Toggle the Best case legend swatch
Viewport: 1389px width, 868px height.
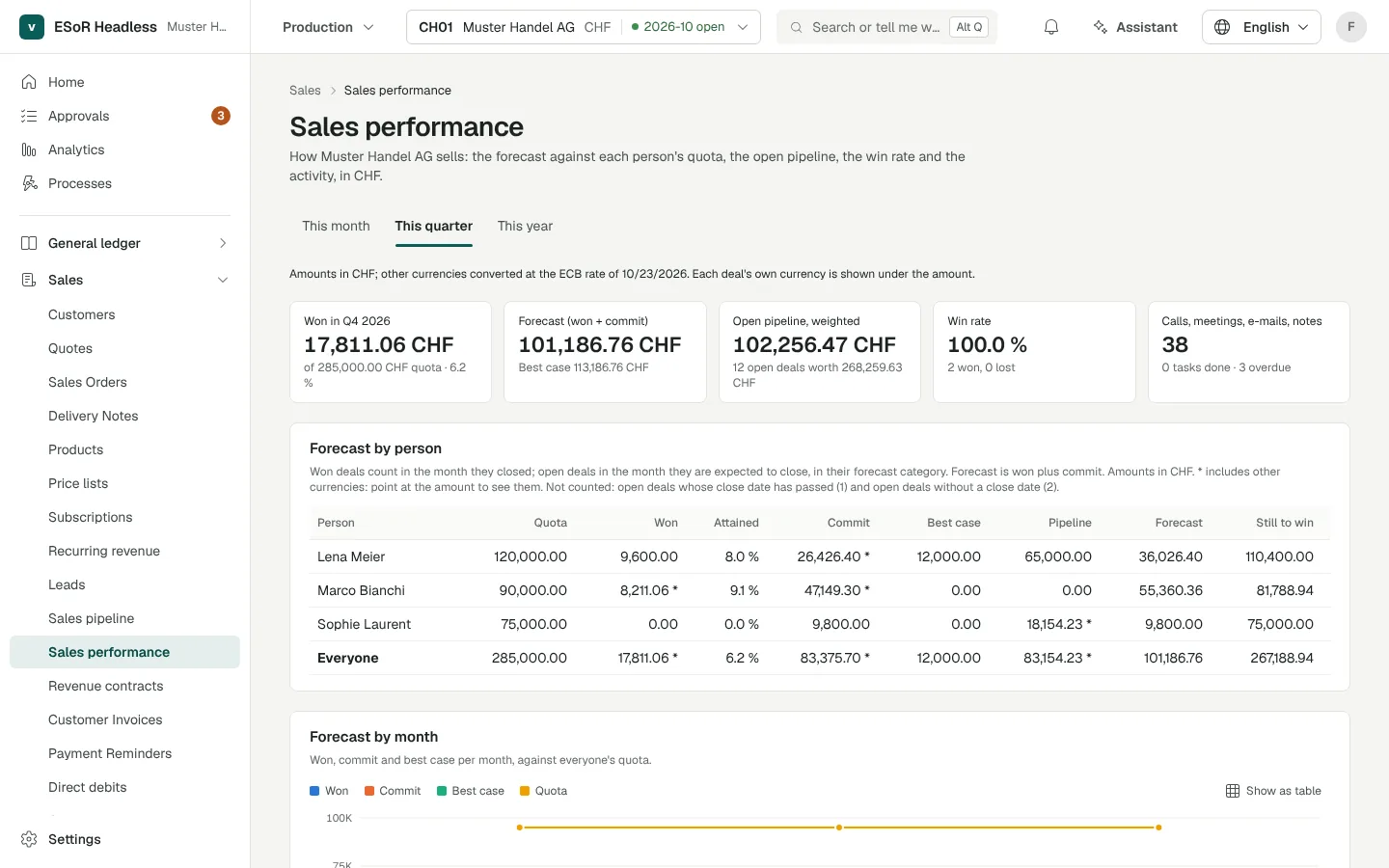pyautogui.click(x=442, y=791)
